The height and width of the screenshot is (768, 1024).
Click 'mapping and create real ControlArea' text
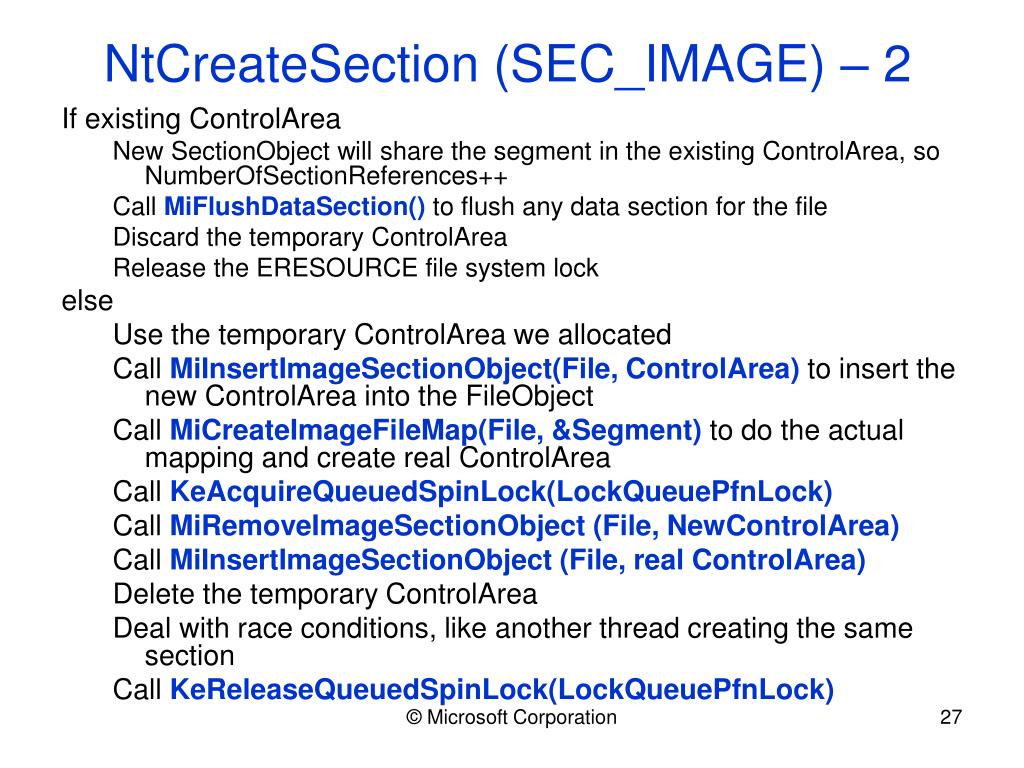tap(377, 458)
